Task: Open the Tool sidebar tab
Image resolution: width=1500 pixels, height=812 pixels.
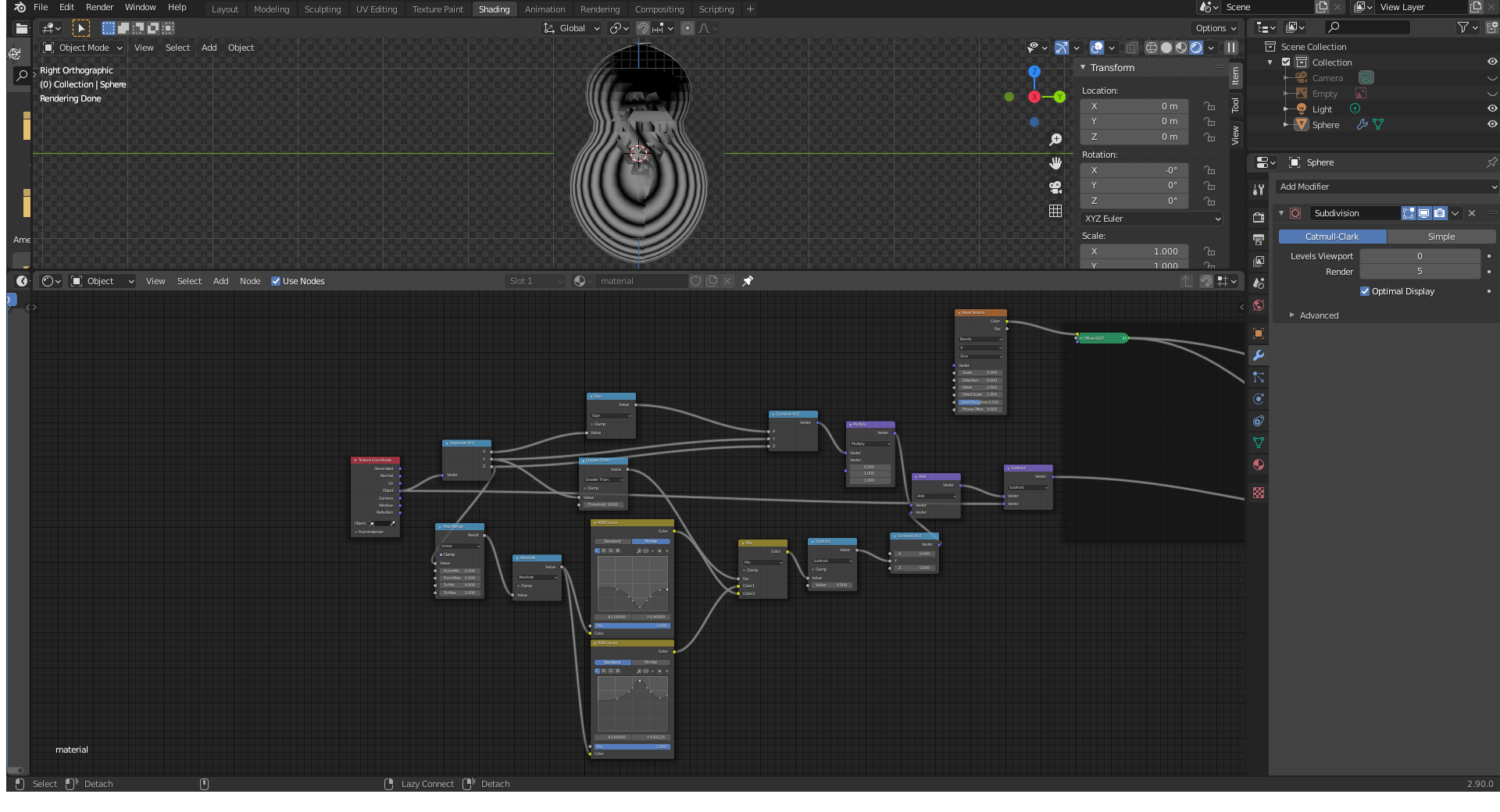Action: click(x=1235, y=105)
